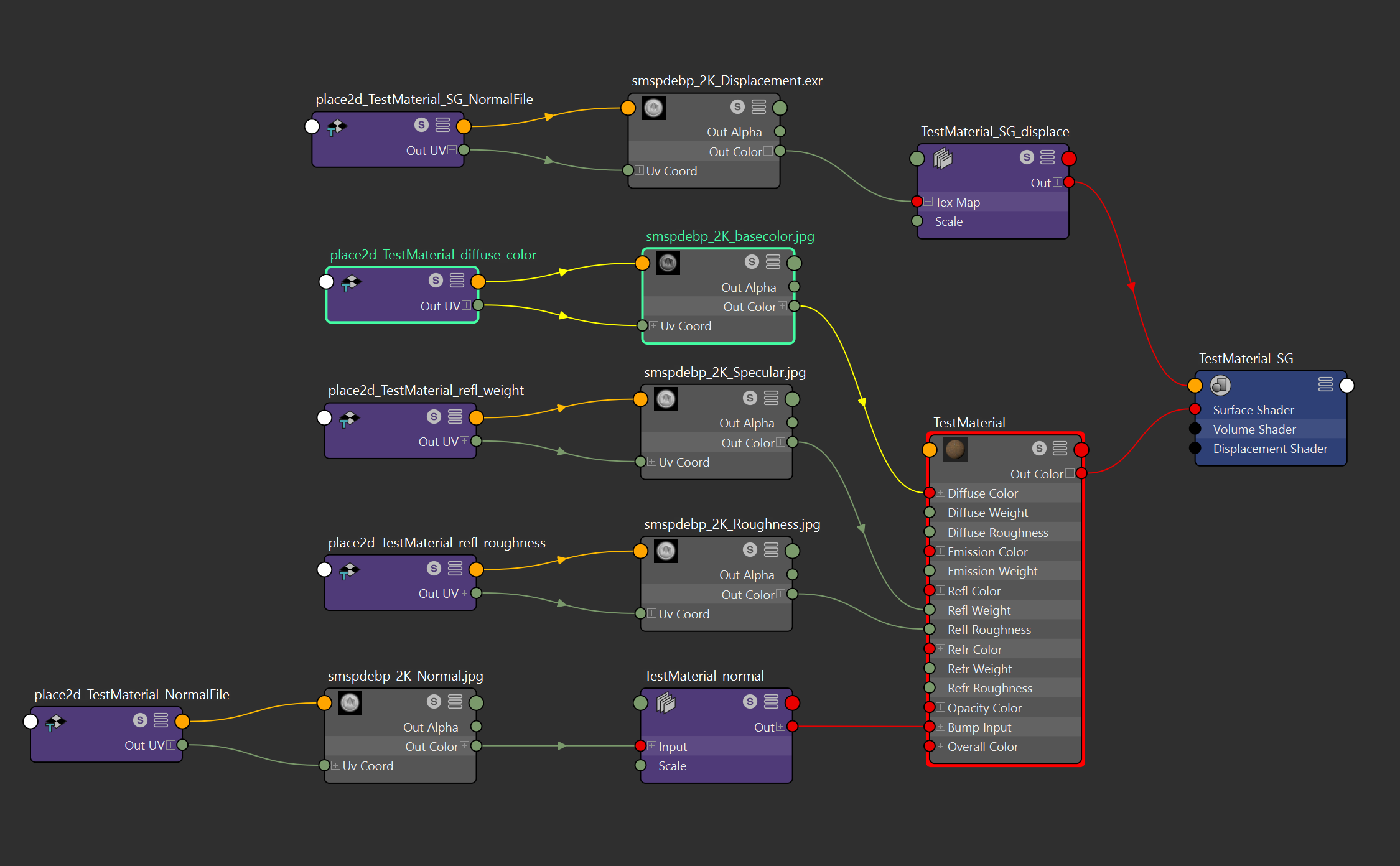This screenshot has width=1400, height=866.
Task: Toggle solo S on TestMaterial_normal node
Action: (x=750, y=702)
